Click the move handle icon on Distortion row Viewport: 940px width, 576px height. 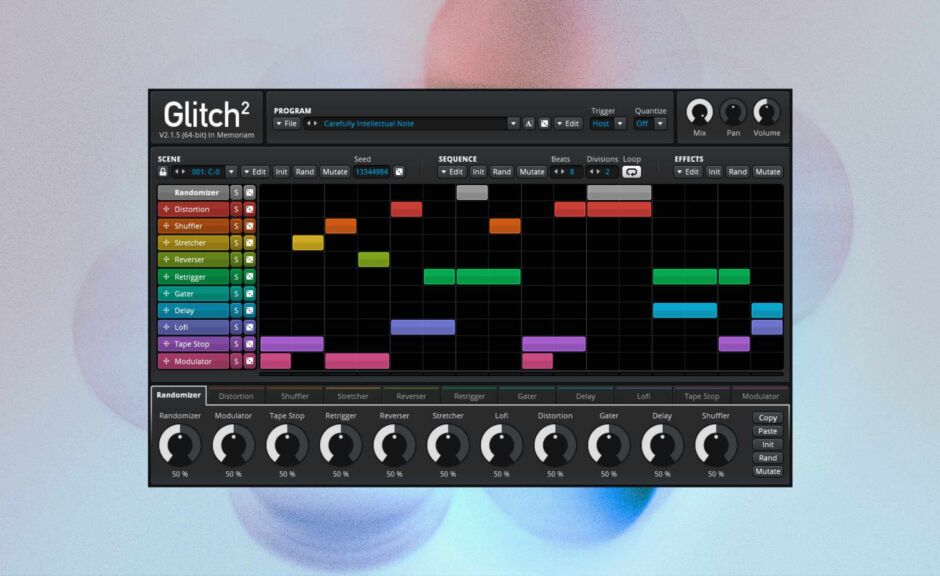(x=166, y=209)
